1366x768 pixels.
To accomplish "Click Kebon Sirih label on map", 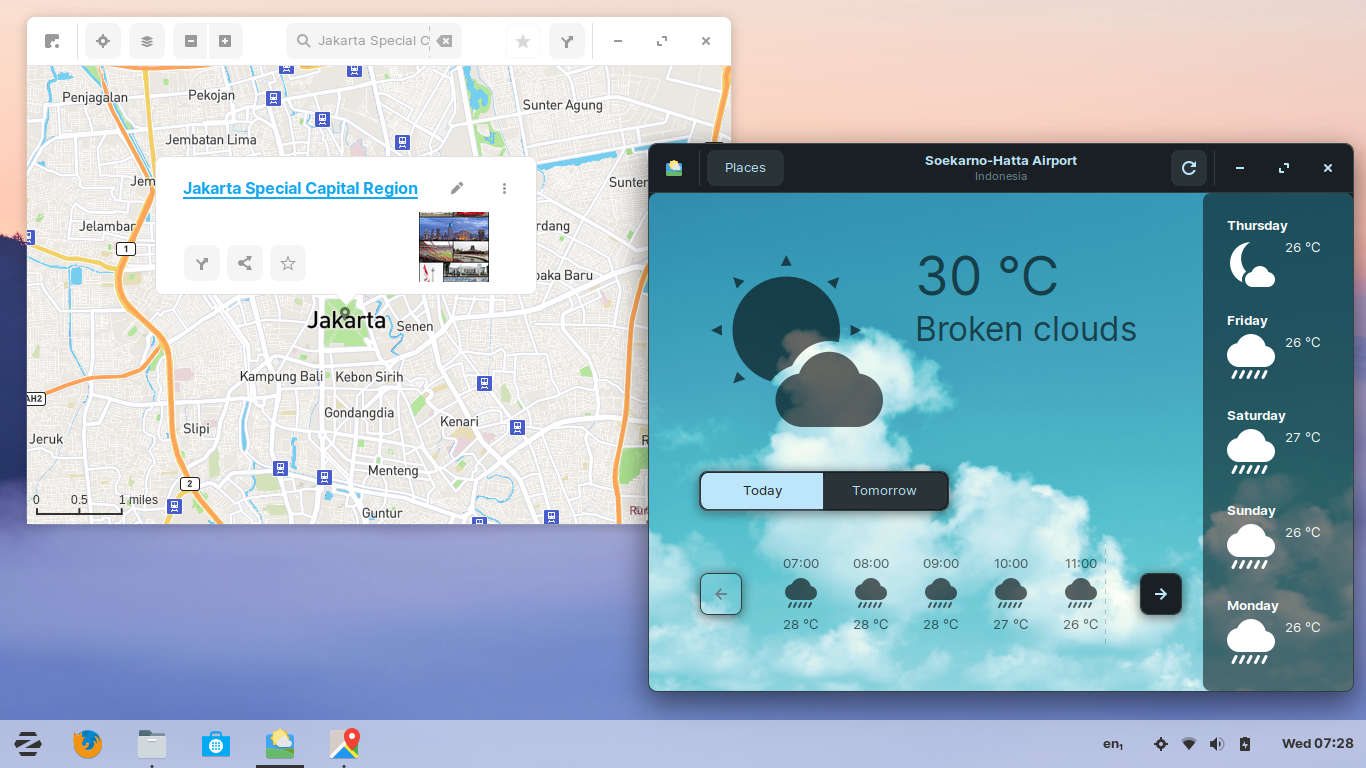I will 369,377.
